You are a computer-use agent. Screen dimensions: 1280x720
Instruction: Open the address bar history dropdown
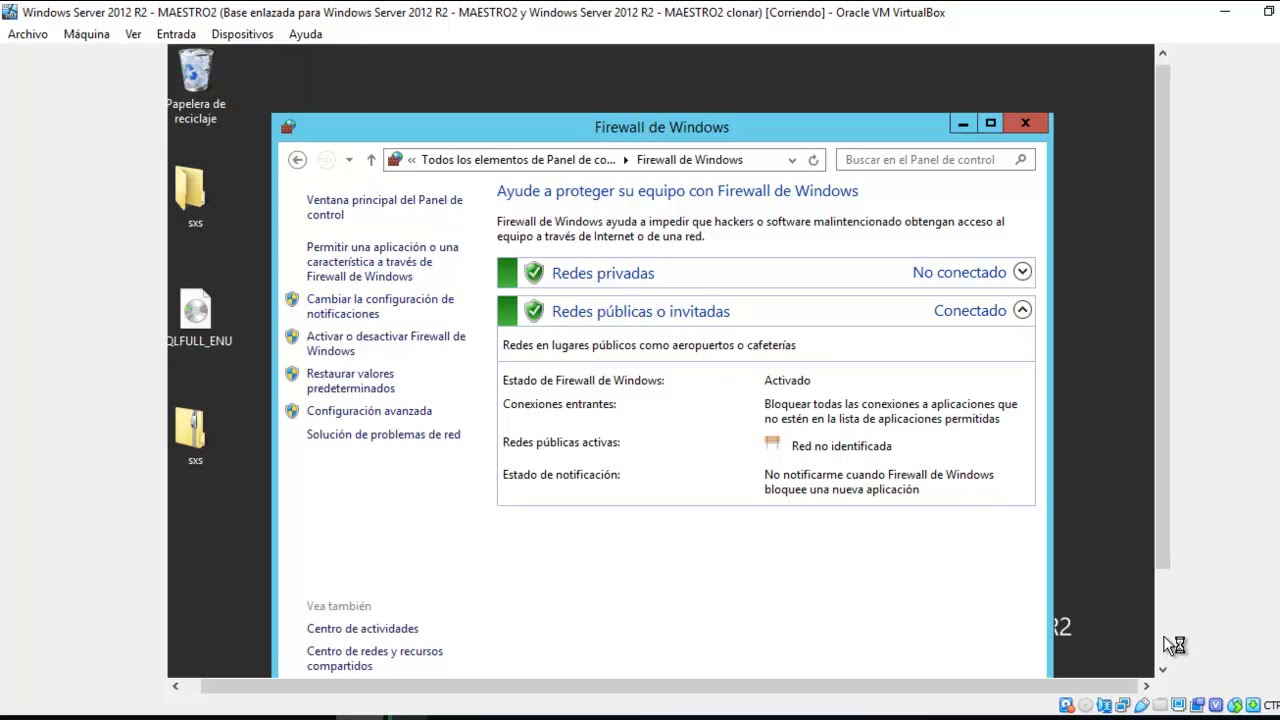792,160
